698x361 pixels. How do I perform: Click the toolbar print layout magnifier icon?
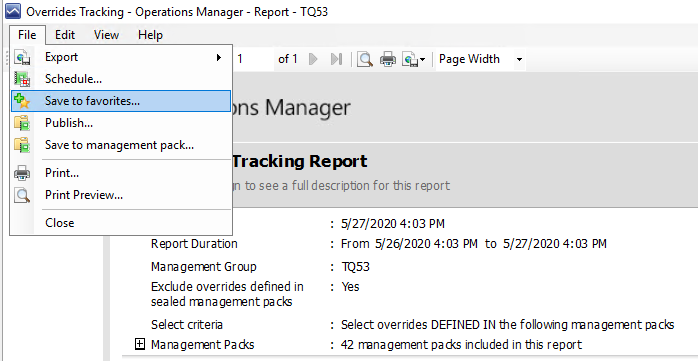[x=365, y=59]
